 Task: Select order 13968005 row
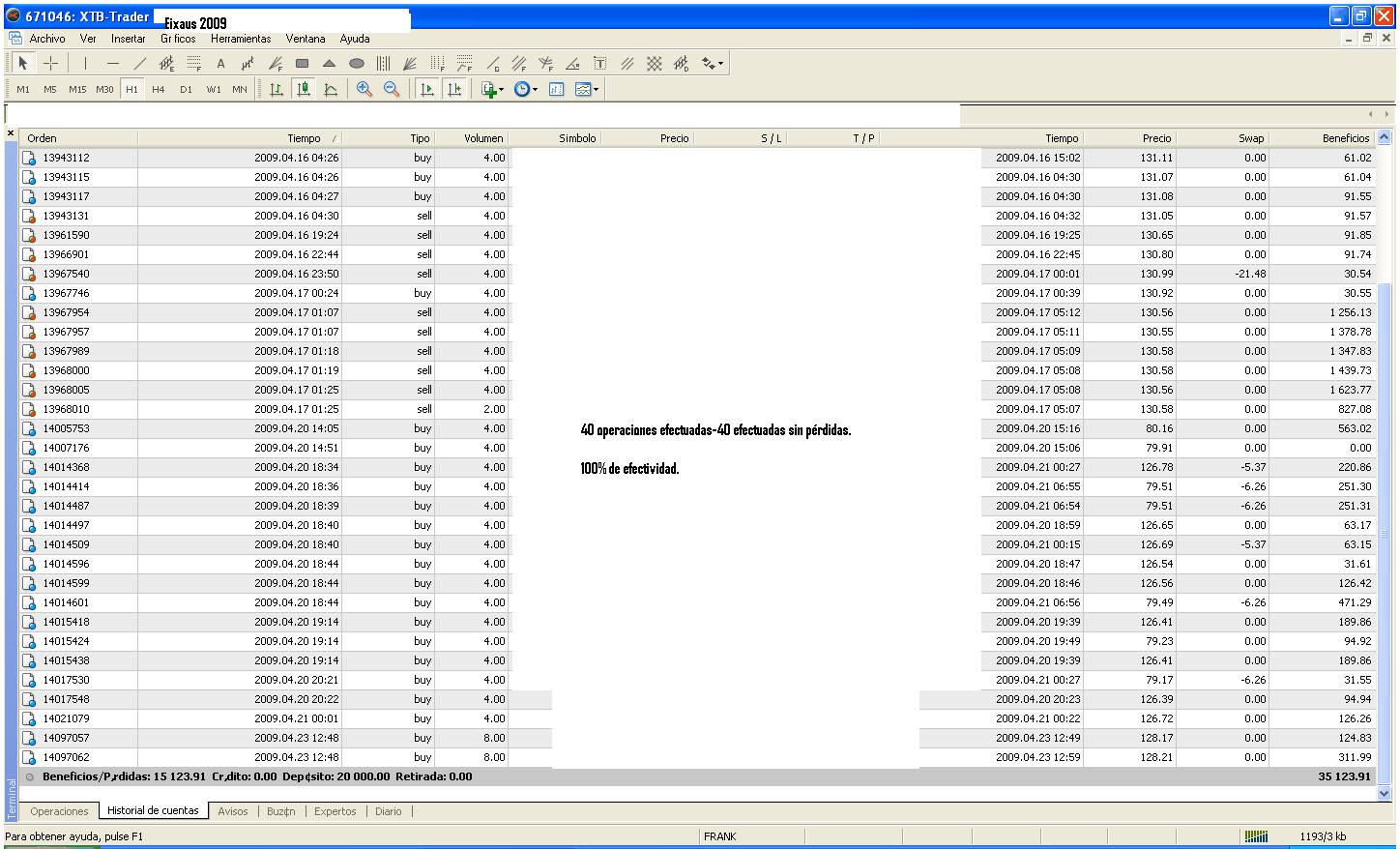pos(66,390)
